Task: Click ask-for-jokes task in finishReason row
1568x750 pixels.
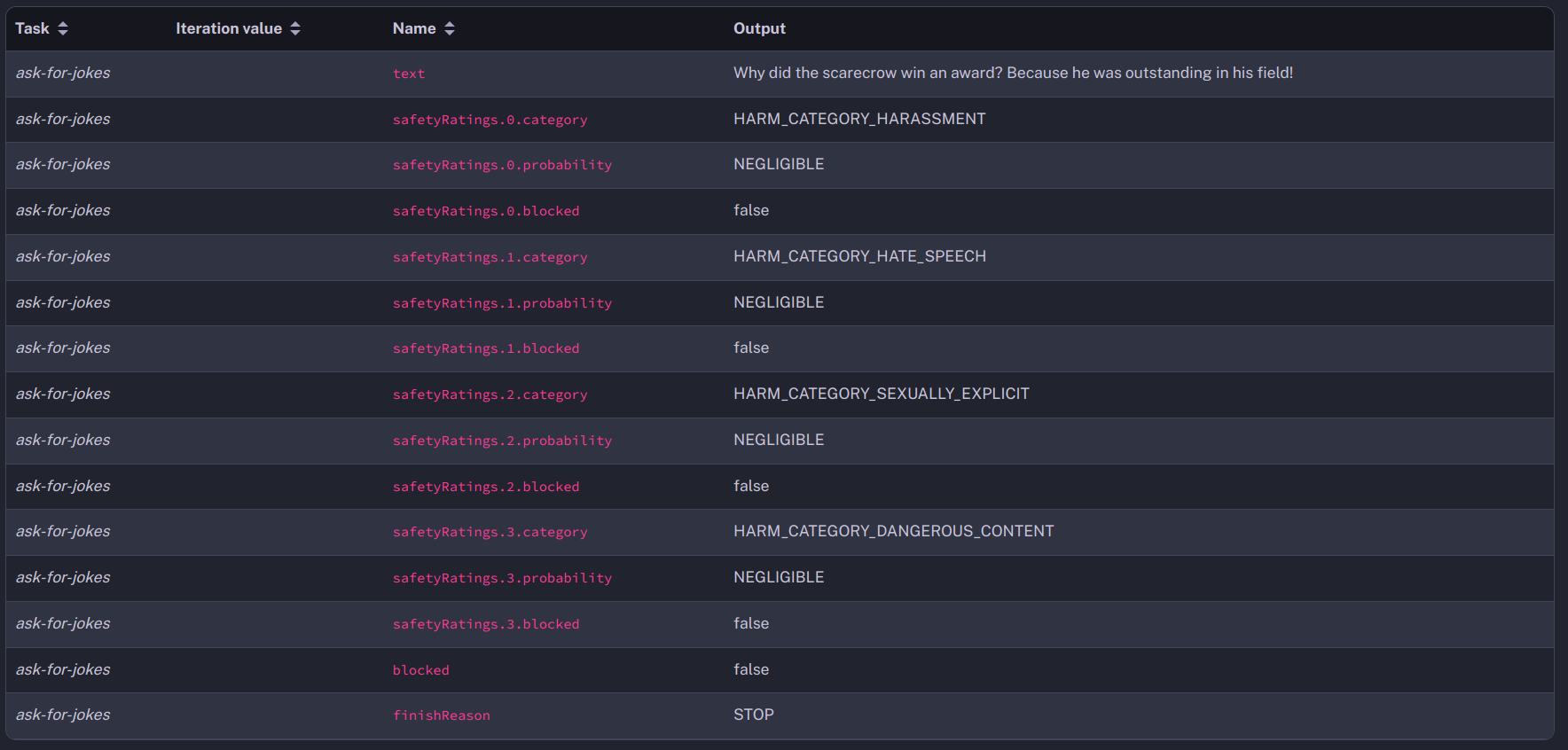Action: [63, 715]
